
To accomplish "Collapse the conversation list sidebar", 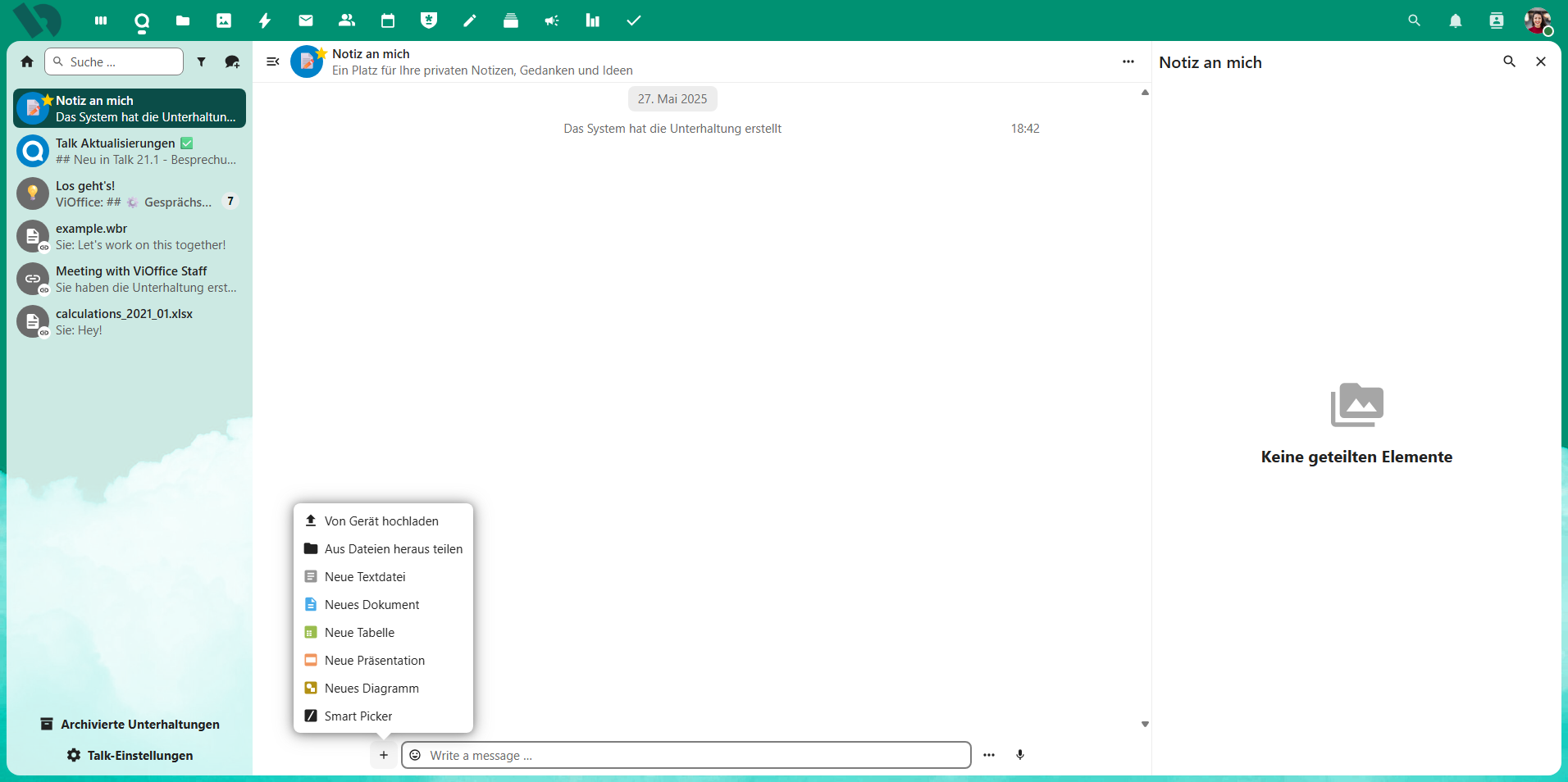I will pos(273,62).
